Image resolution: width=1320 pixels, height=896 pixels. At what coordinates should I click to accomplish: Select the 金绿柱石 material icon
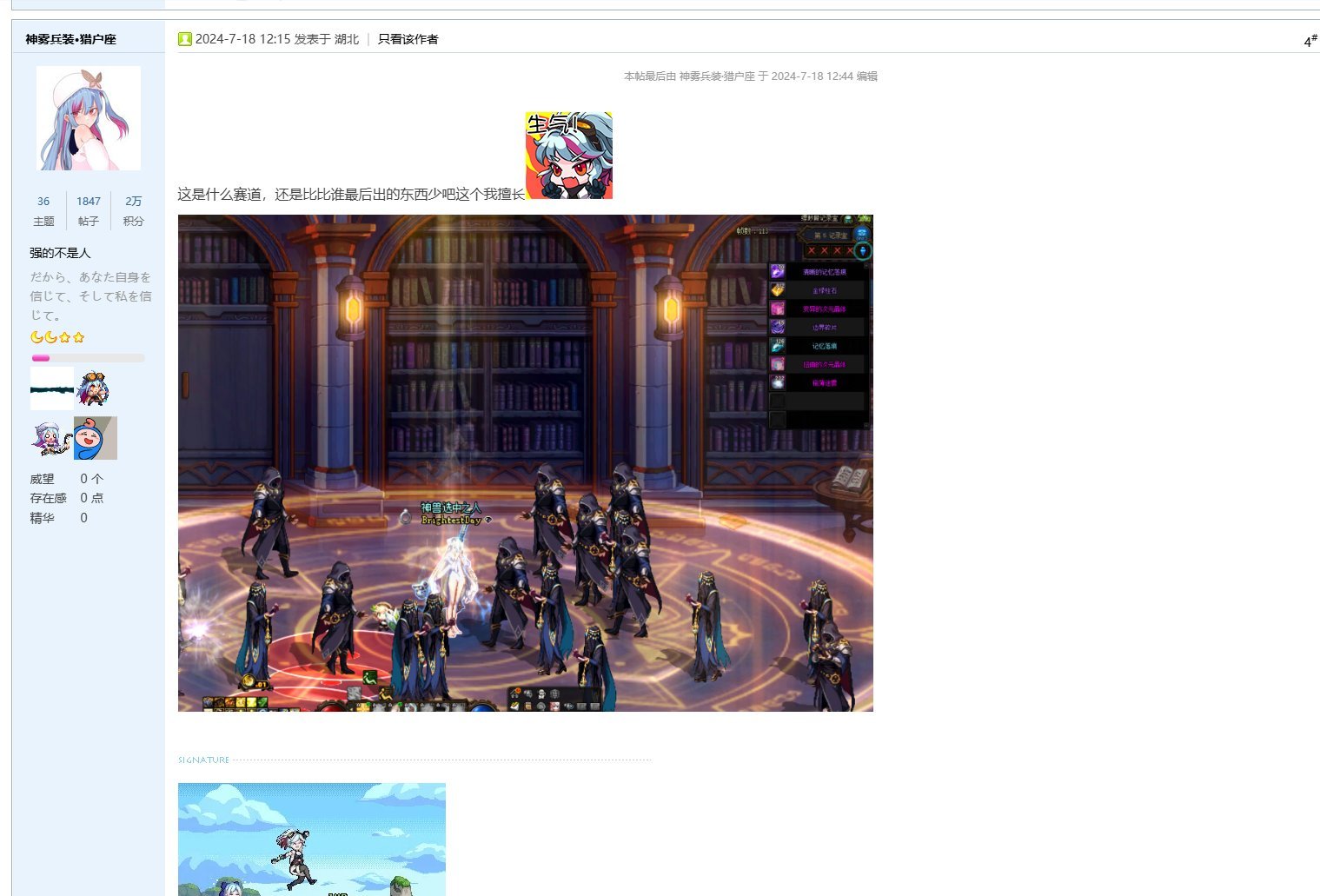pos(778,291)
